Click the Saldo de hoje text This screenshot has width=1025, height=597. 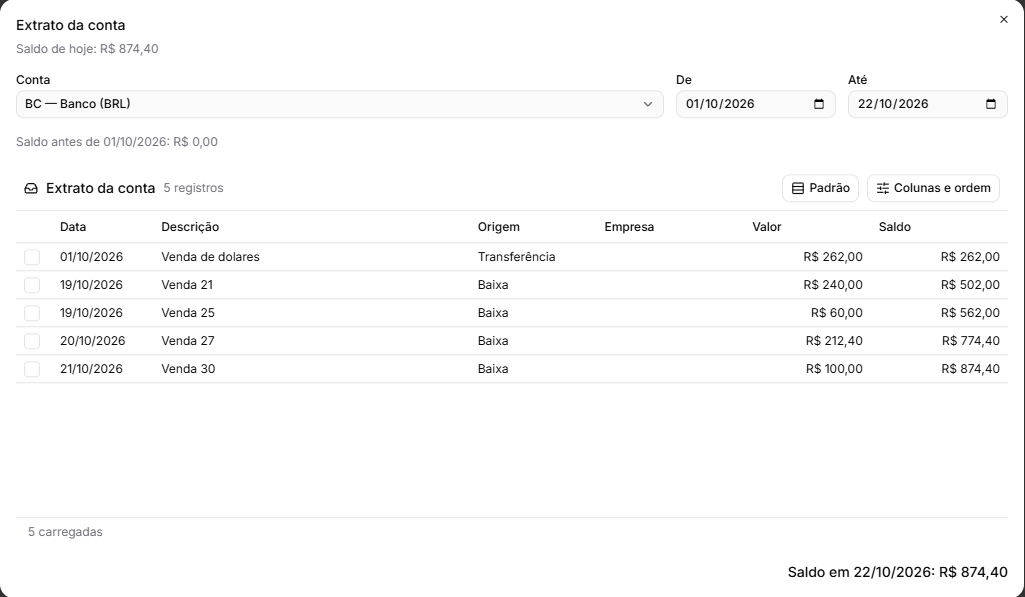click(x=87, y=49)
